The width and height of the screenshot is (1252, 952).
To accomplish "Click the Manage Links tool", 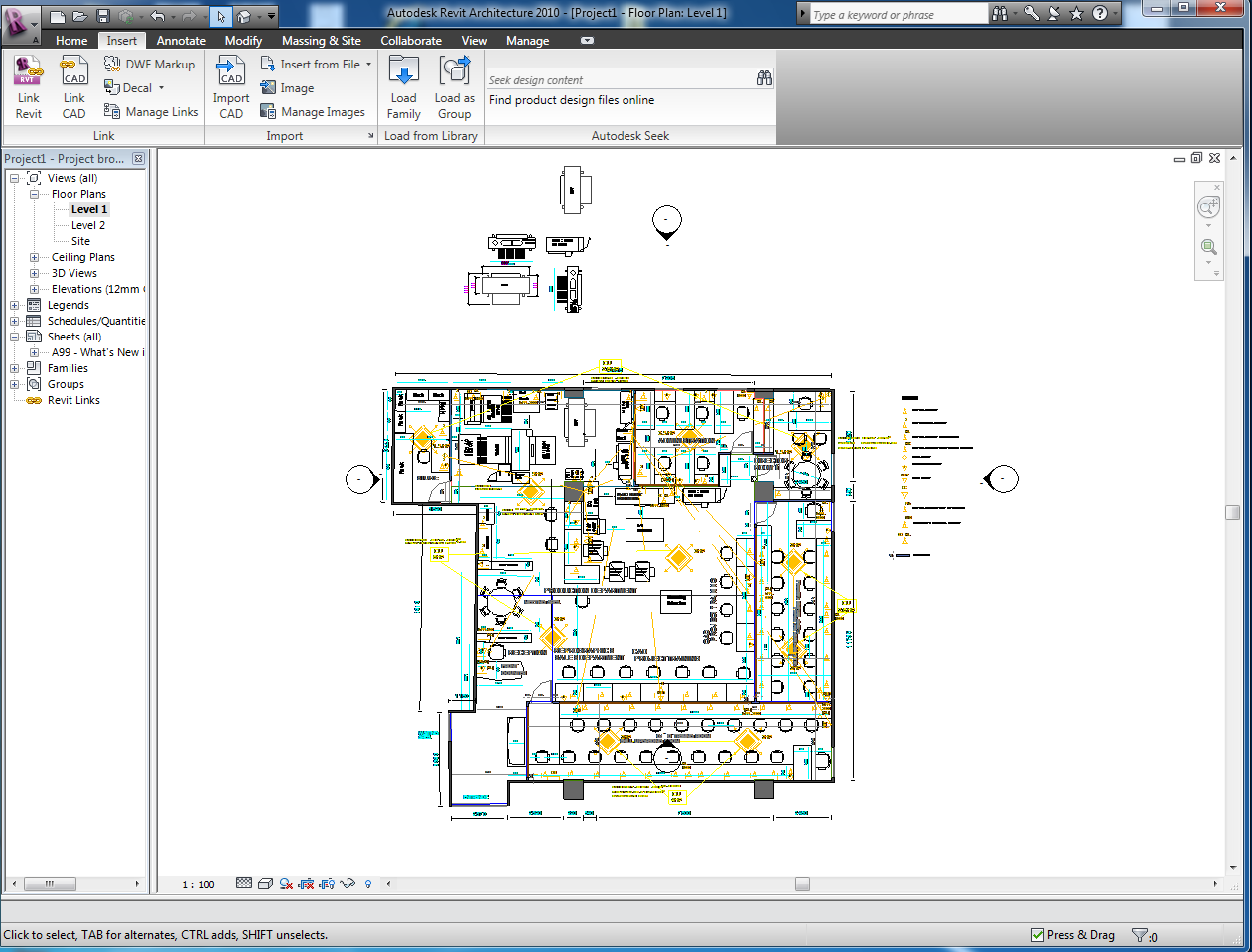I will click(151, 112).
